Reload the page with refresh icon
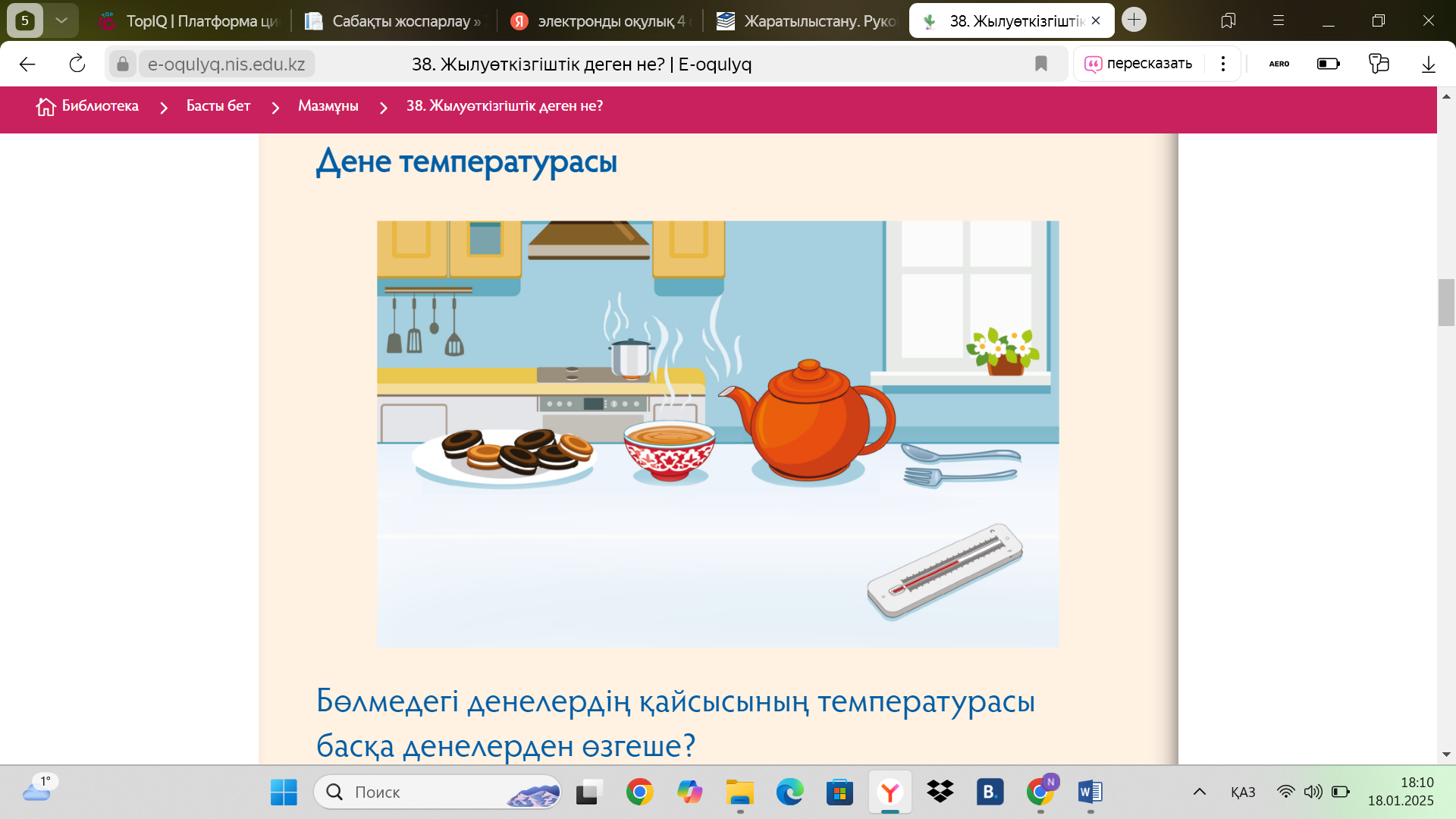1456x819 pixels. (x=77, y=64)
